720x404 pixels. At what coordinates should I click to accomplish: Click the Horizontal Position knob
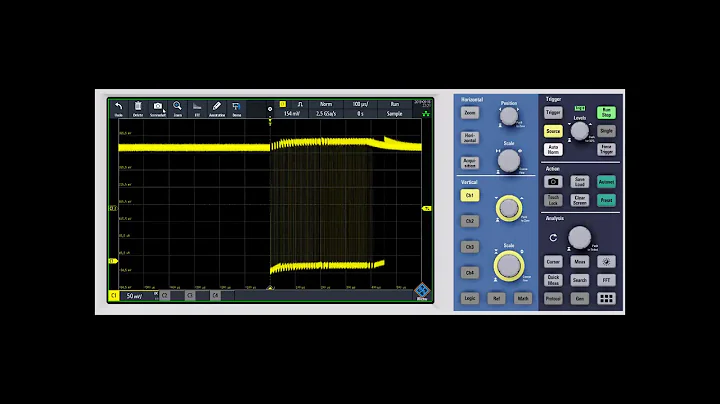pos(509,116)
